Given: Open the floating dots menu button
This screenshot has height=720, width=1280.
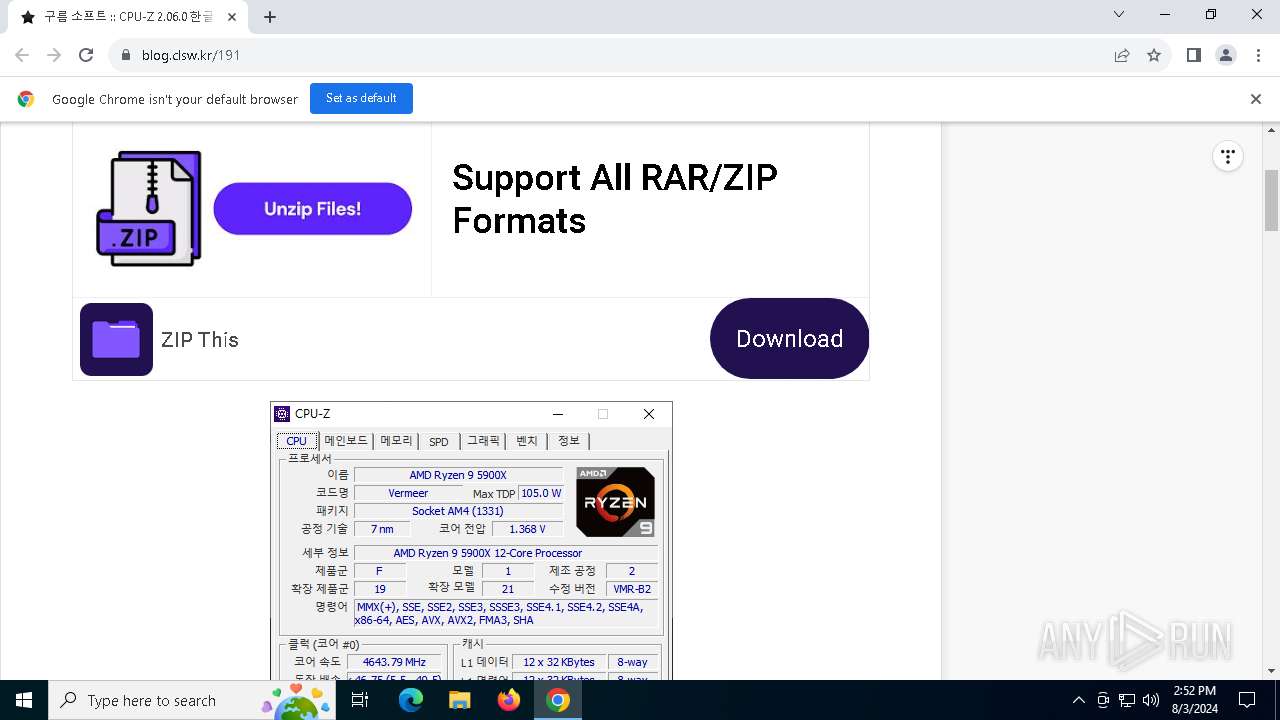Looking at the screenshot, I should click(x=1228, y=156).
